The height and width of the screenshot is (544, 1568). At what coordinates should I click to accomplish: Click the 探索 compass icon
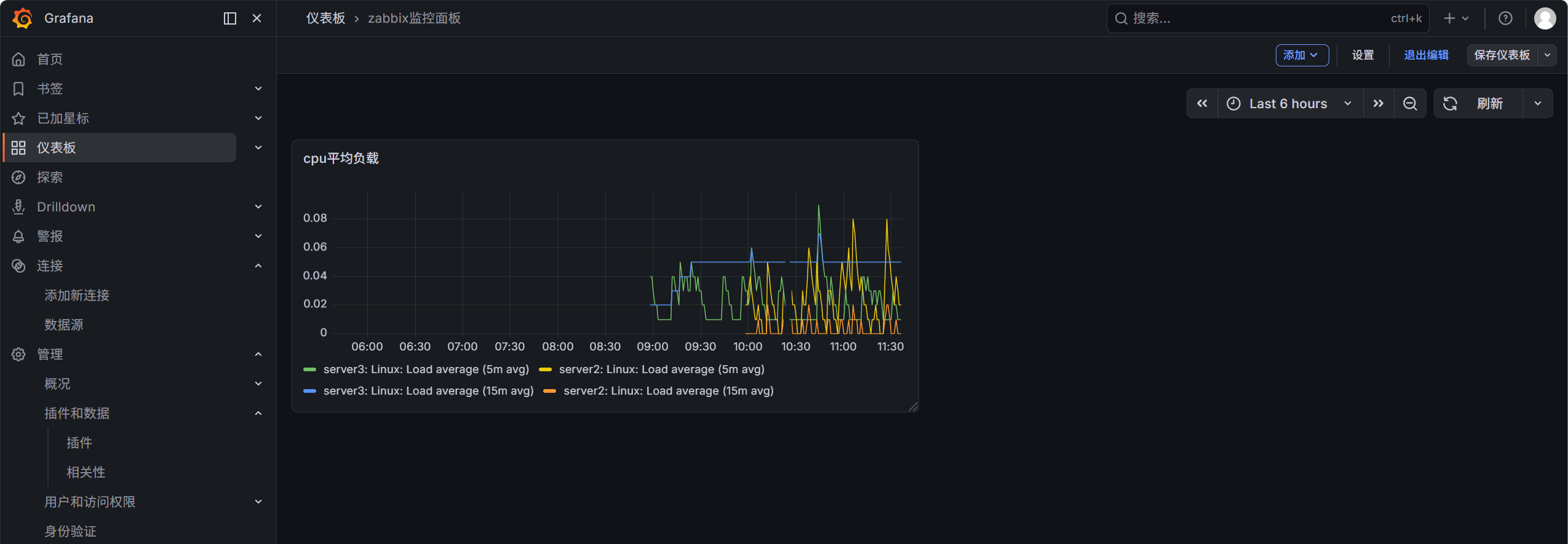pos(18,177)
